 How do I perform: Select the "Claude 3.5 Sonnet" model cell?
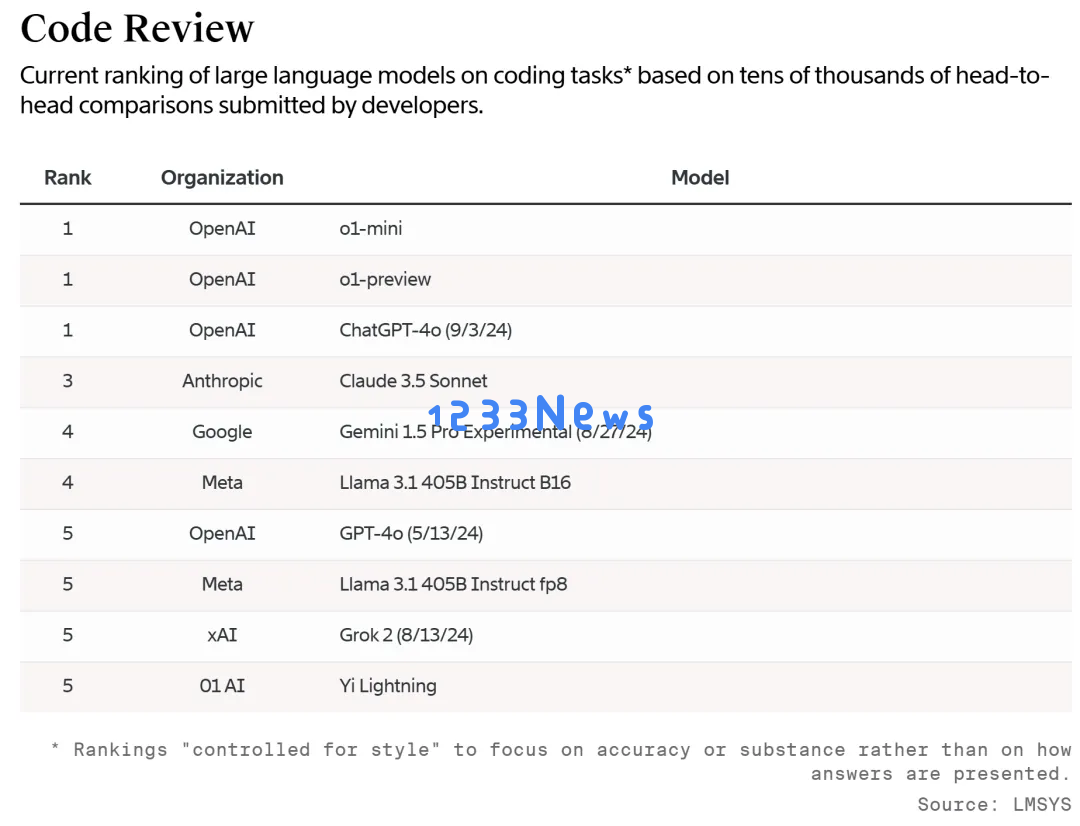tap(413, 381)
